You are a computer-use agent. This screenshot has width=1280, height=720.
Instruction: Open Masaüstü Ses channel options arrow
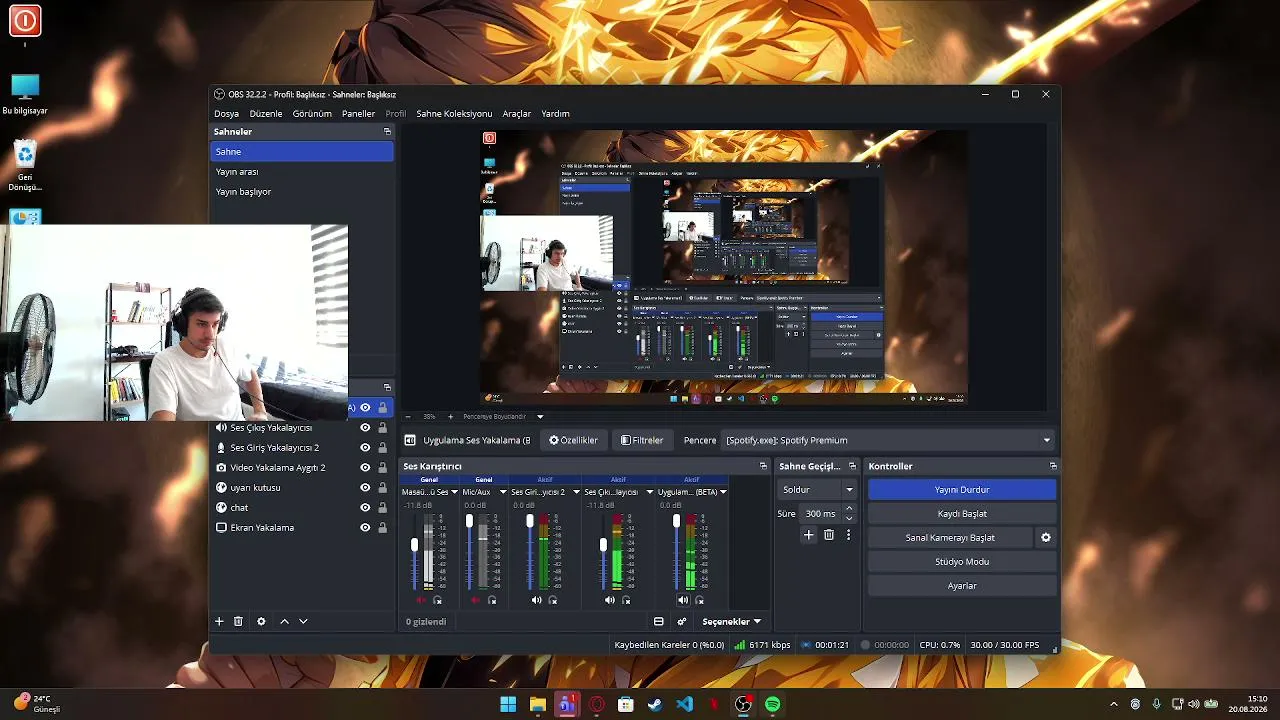(x=454, y=492)
